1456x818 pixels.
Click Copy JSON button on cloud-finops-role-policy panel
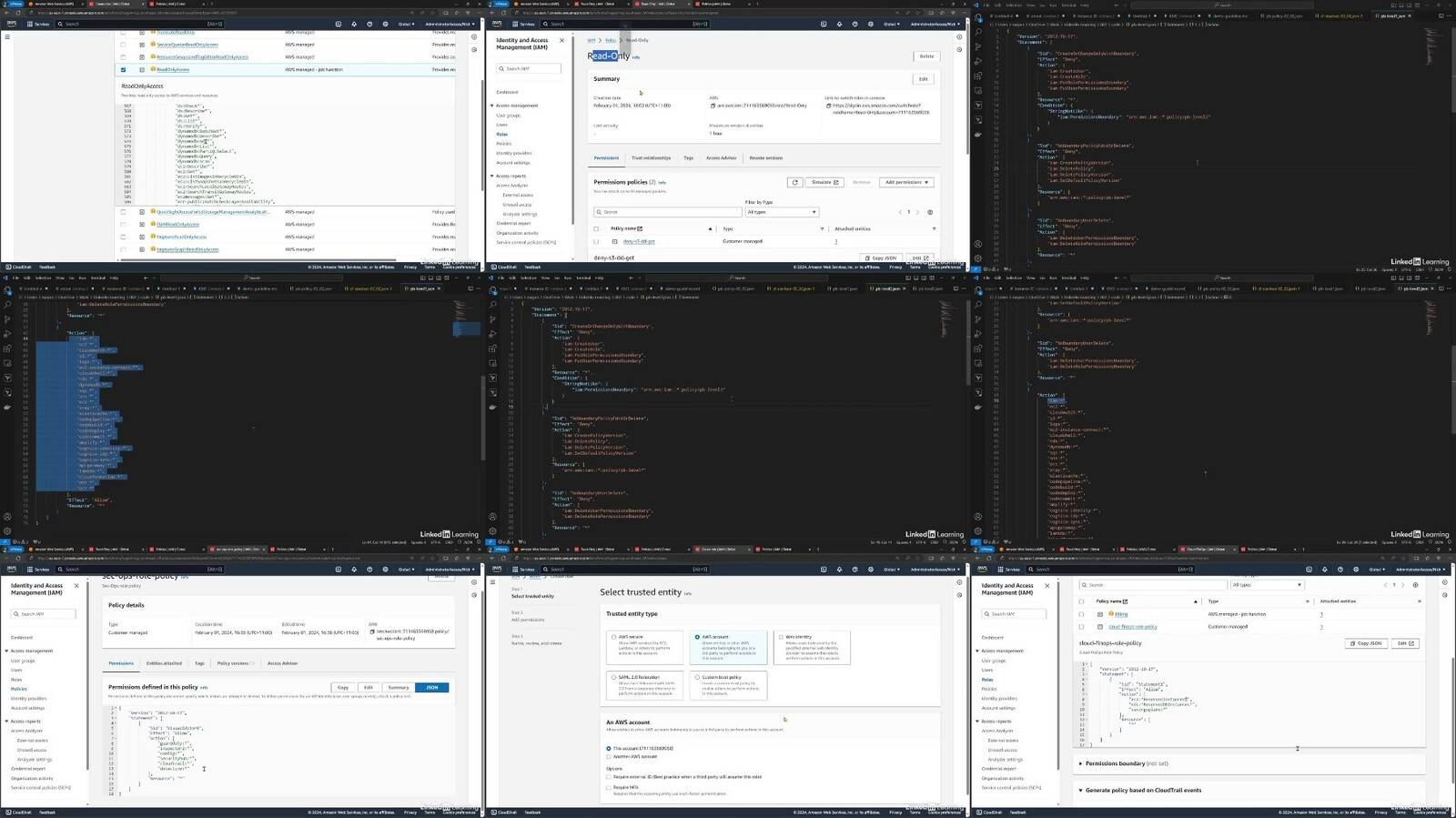pyautogui.click(x=1367, y=643)
